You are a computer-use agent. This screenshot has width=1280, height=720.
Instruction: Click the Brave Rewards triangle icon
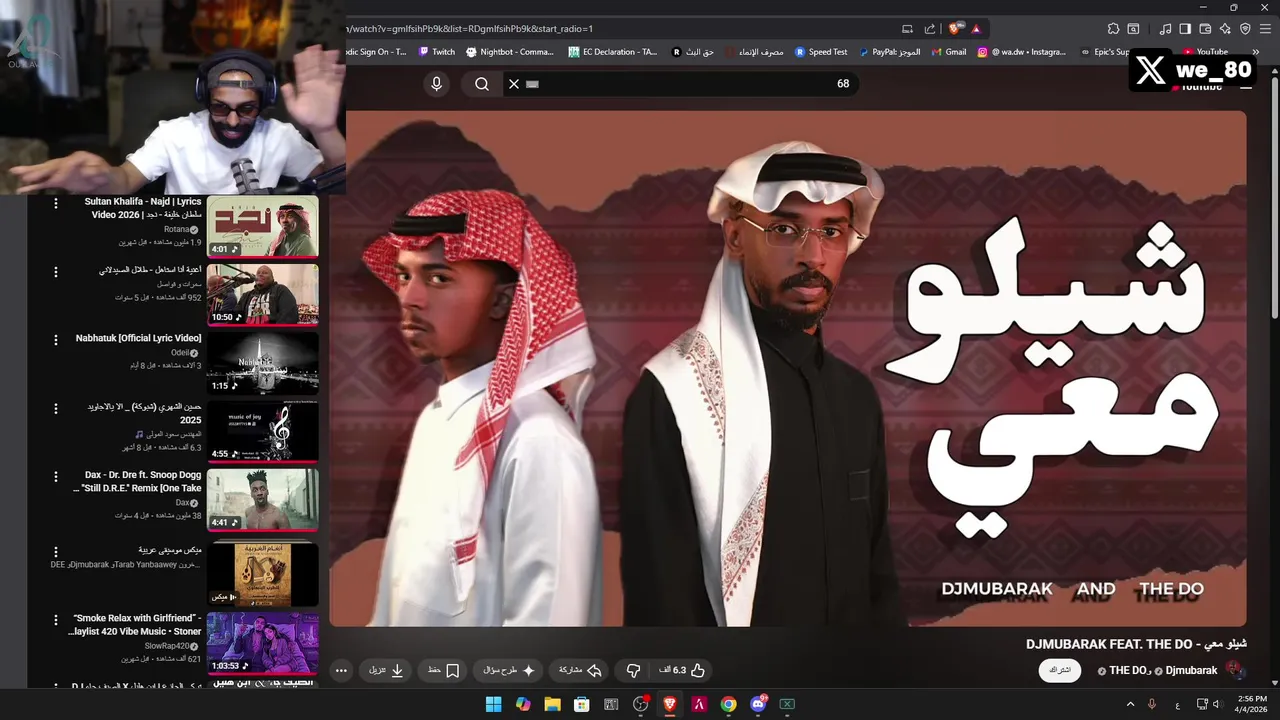pyautogui.click(x=976, y=29)
